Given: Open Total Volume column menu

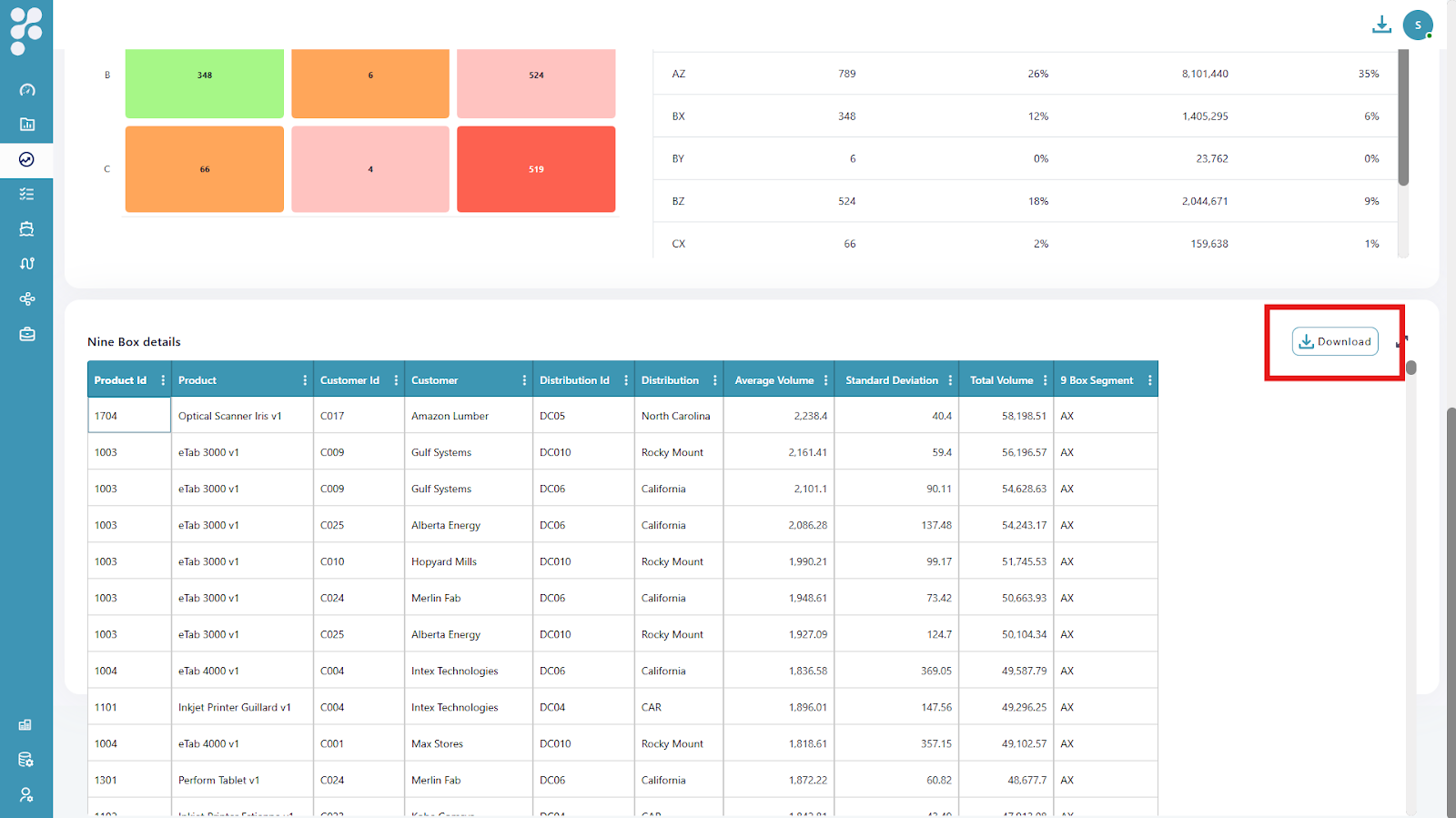Looking at the screenshot, I should click(1045, 380).
